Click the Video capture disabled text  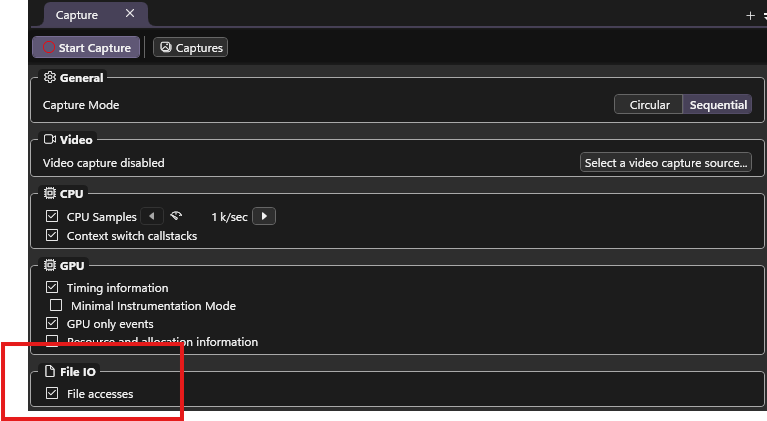coord(104,163)
